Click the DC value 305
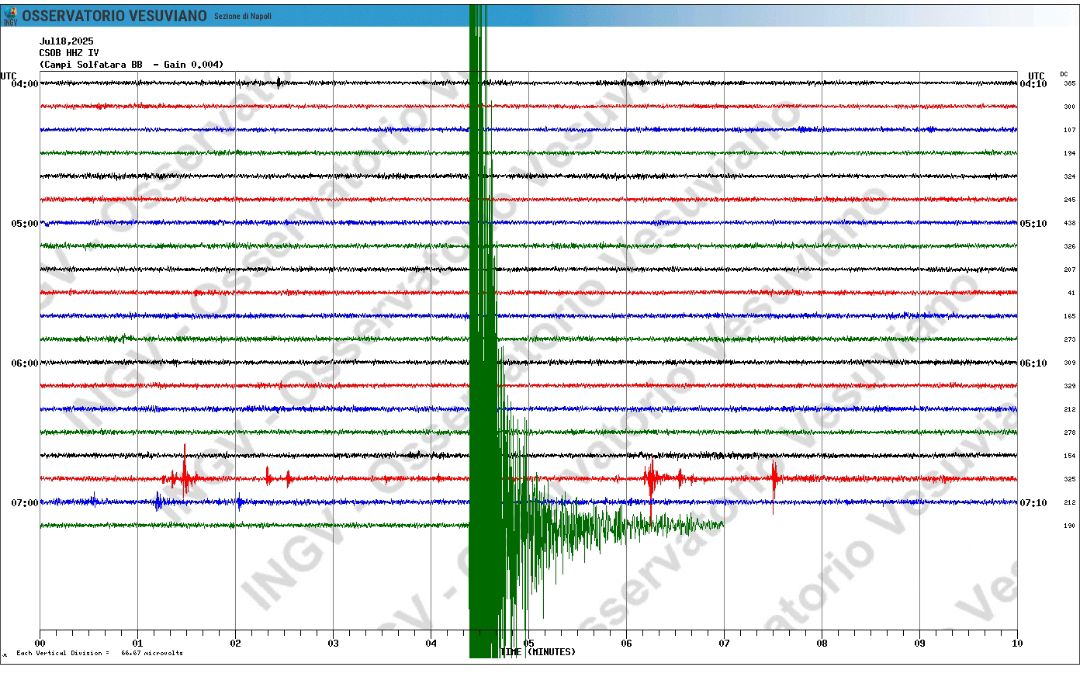This screenshot has width=1080, height=674. [1069, 83]
